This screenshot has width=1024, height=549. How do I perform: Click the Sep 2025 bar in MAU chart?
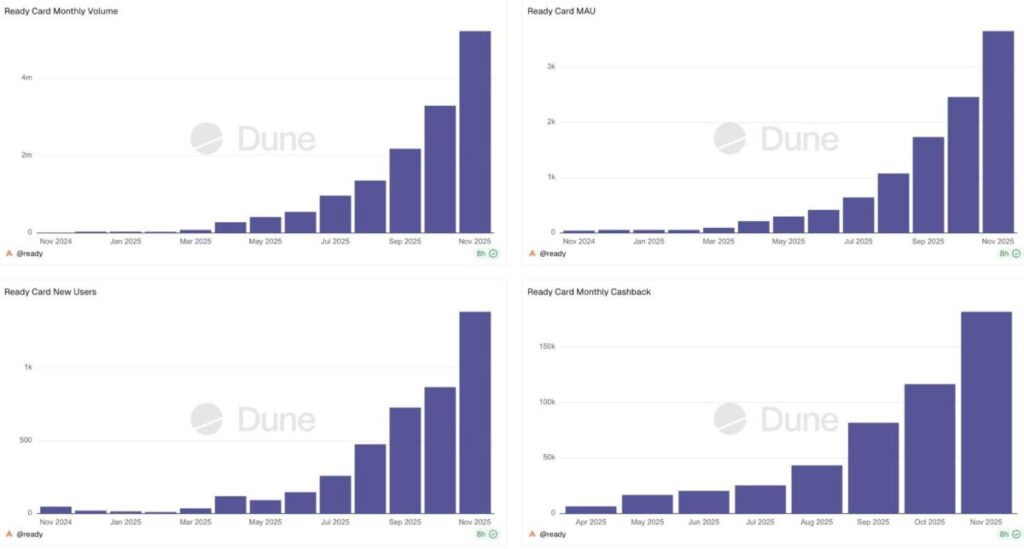tap(928, 184)
